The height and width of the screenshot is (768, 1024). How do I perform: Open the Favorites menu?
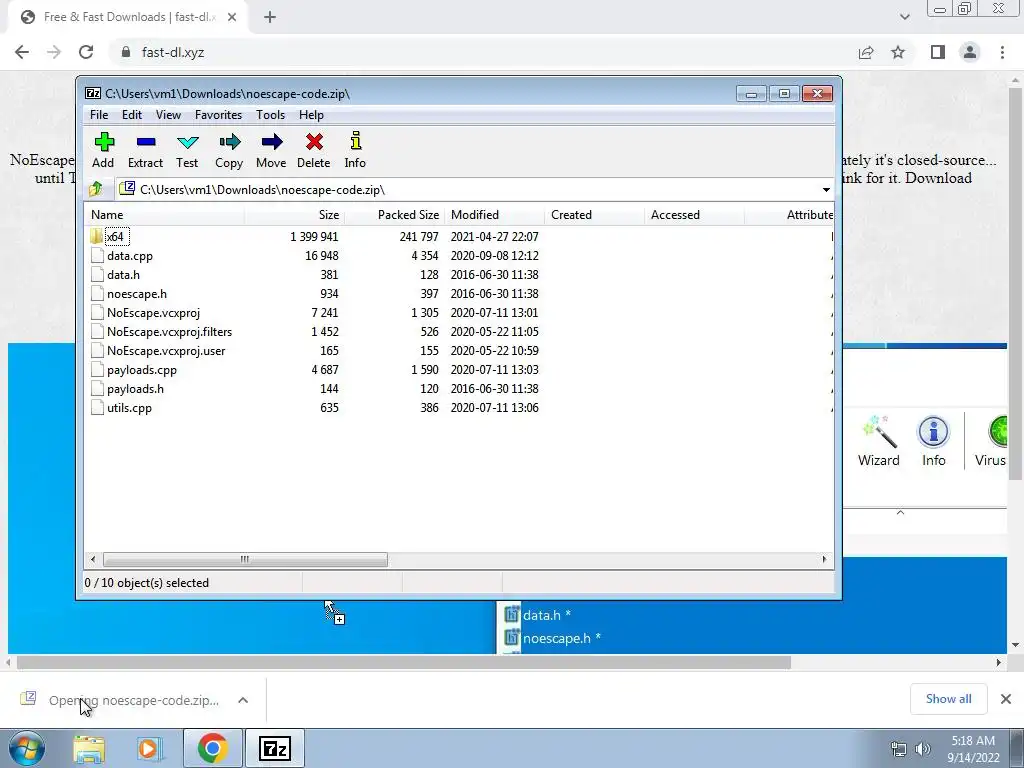(x=219, y=115)
